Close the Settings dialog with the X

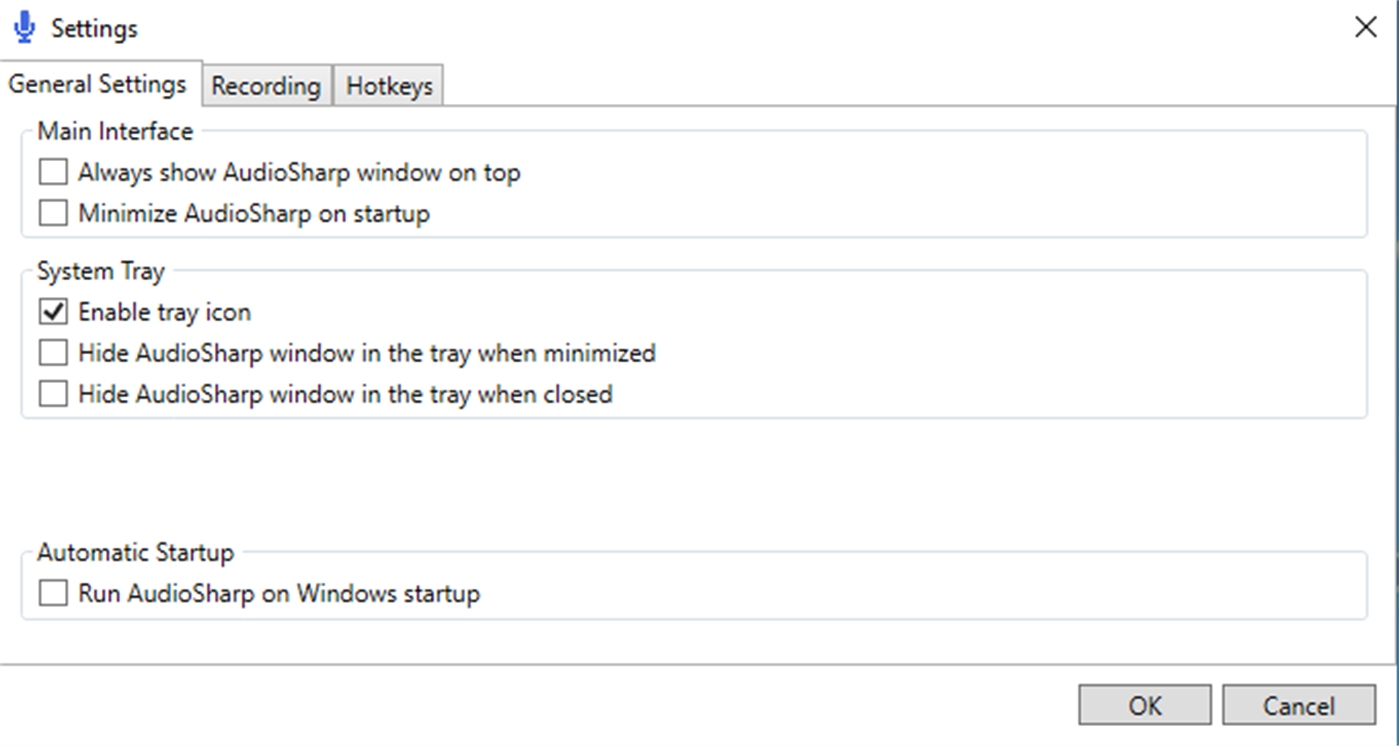tap(1365, 28)
